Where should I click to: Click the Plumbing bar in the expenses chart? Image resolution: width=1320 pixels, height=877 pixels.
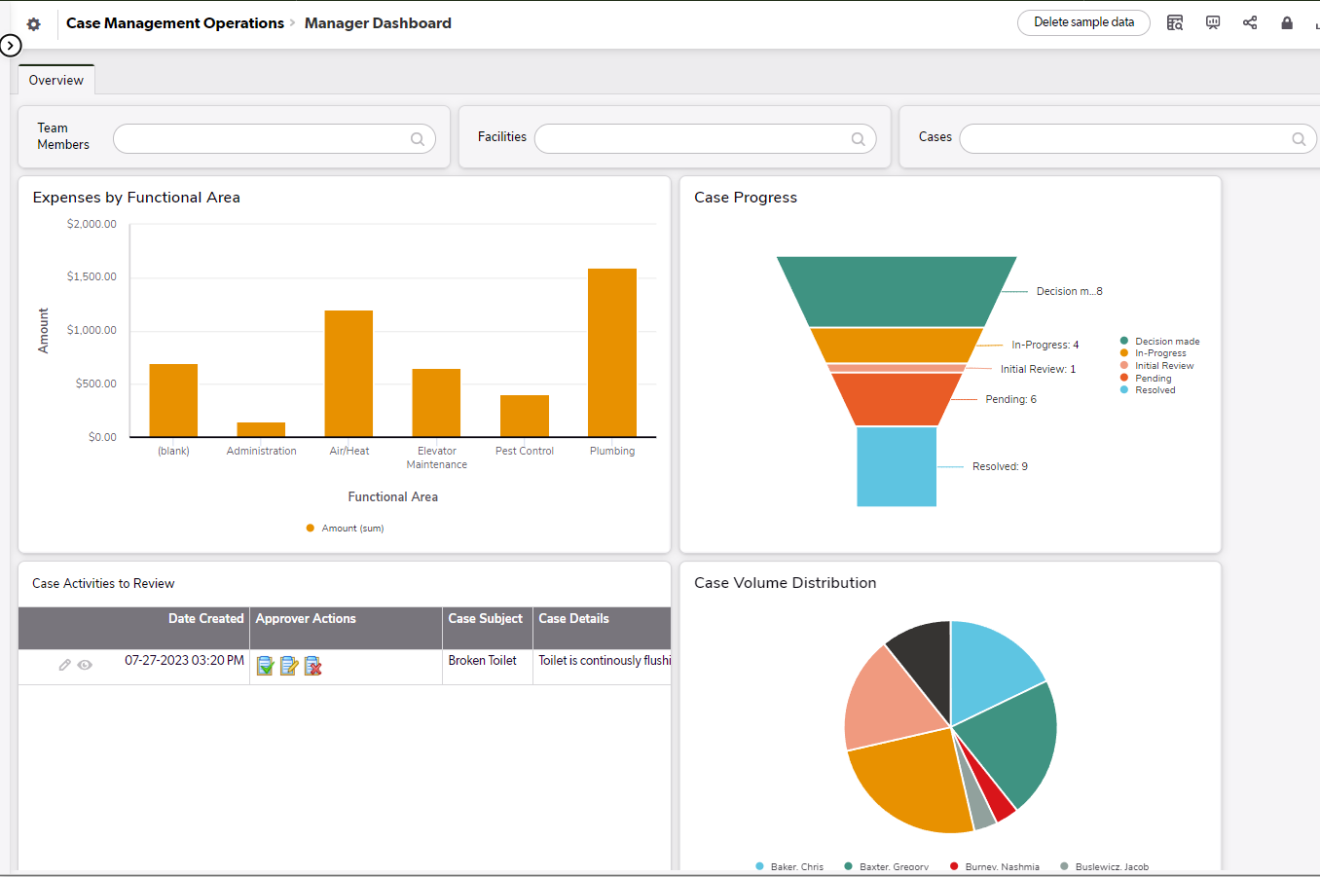pyautogui.click(x=612, y=352)
